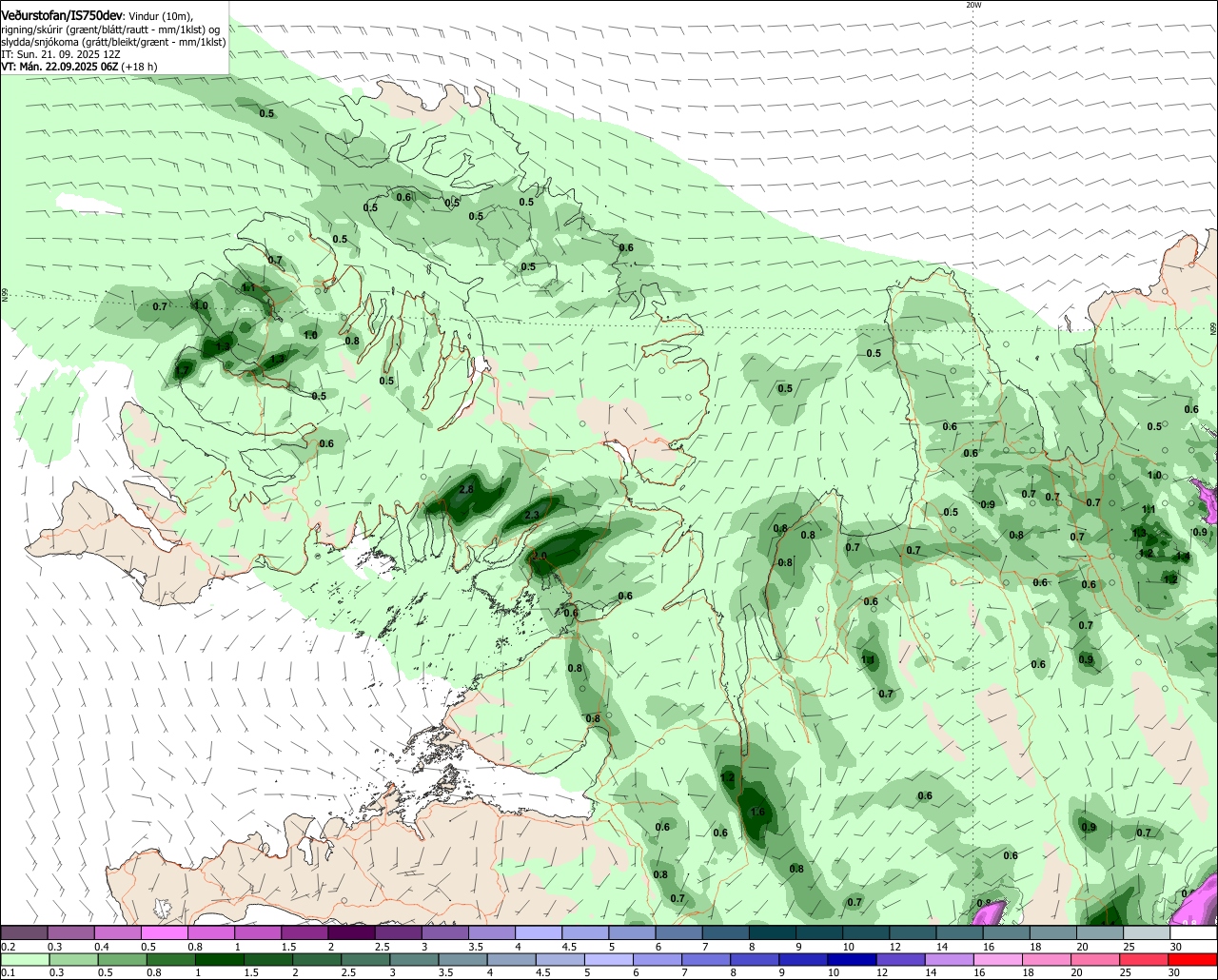The width and height of the screenshot is (1218, 980).
Task: Click the 2.3 precipitation value on the map
Action: [532, 515]
